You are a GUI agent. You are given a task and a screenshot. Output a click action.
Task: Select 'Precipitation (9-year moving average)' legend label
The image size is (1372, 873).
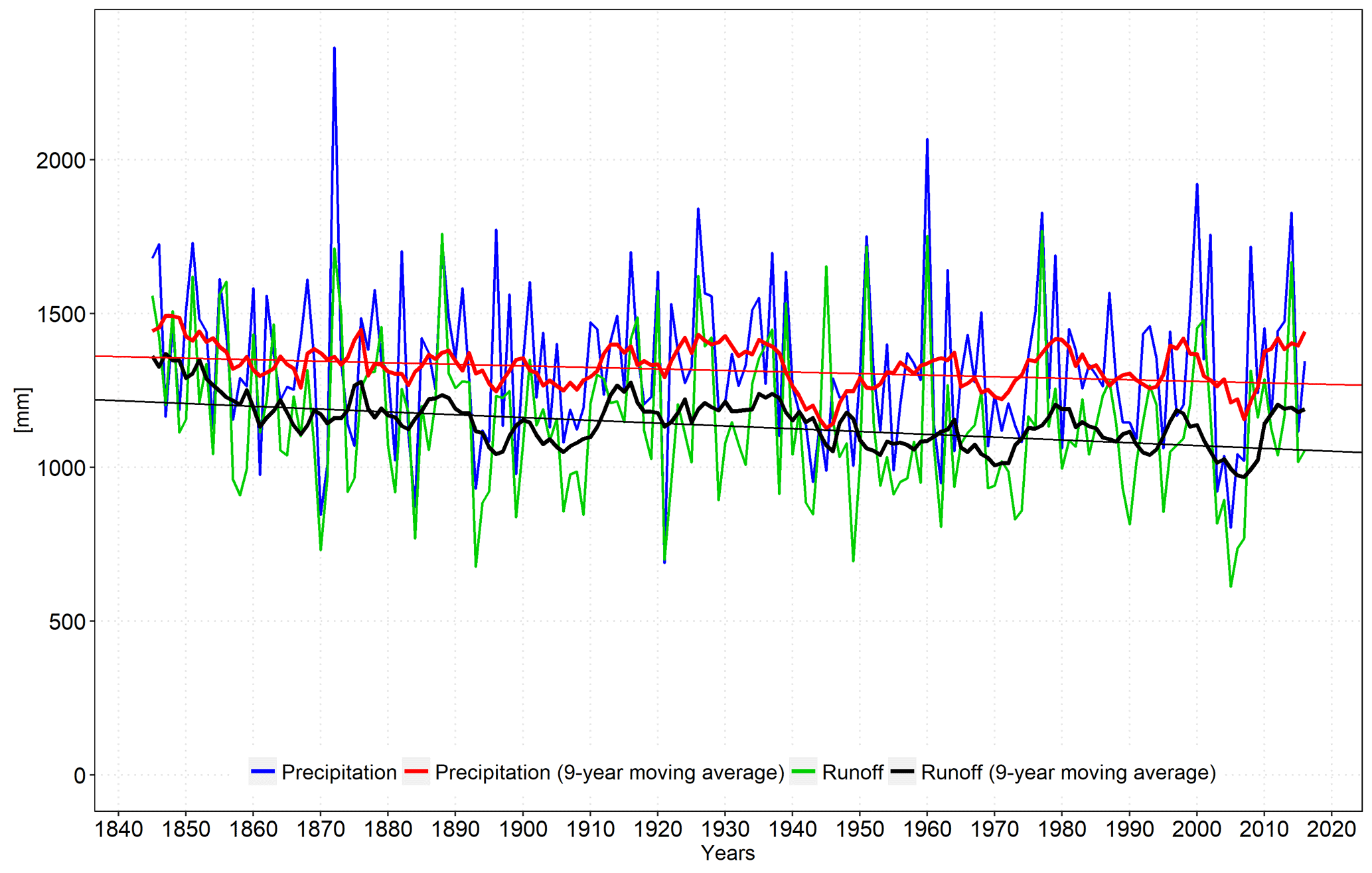pyautogui.click(x=609, y=772)
